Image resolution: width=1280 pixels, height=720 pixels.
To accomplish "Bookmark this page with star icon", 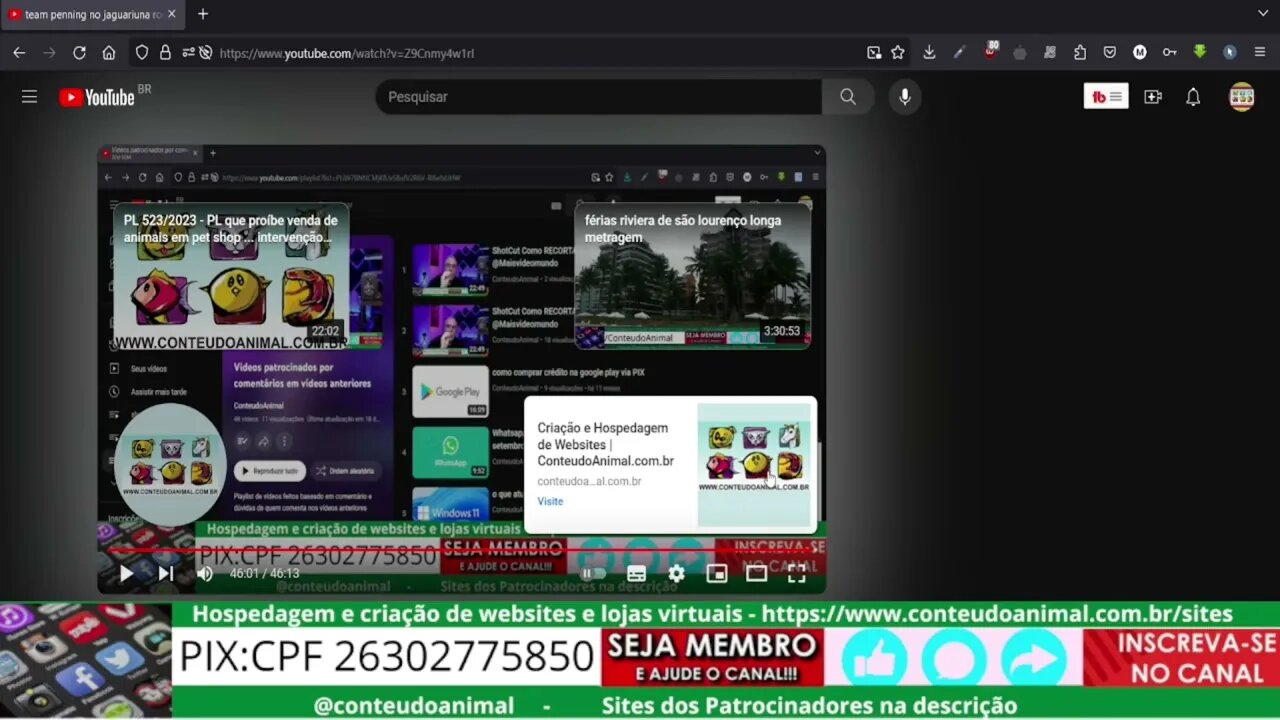I will pyautogui.click(x=898, y=53).
